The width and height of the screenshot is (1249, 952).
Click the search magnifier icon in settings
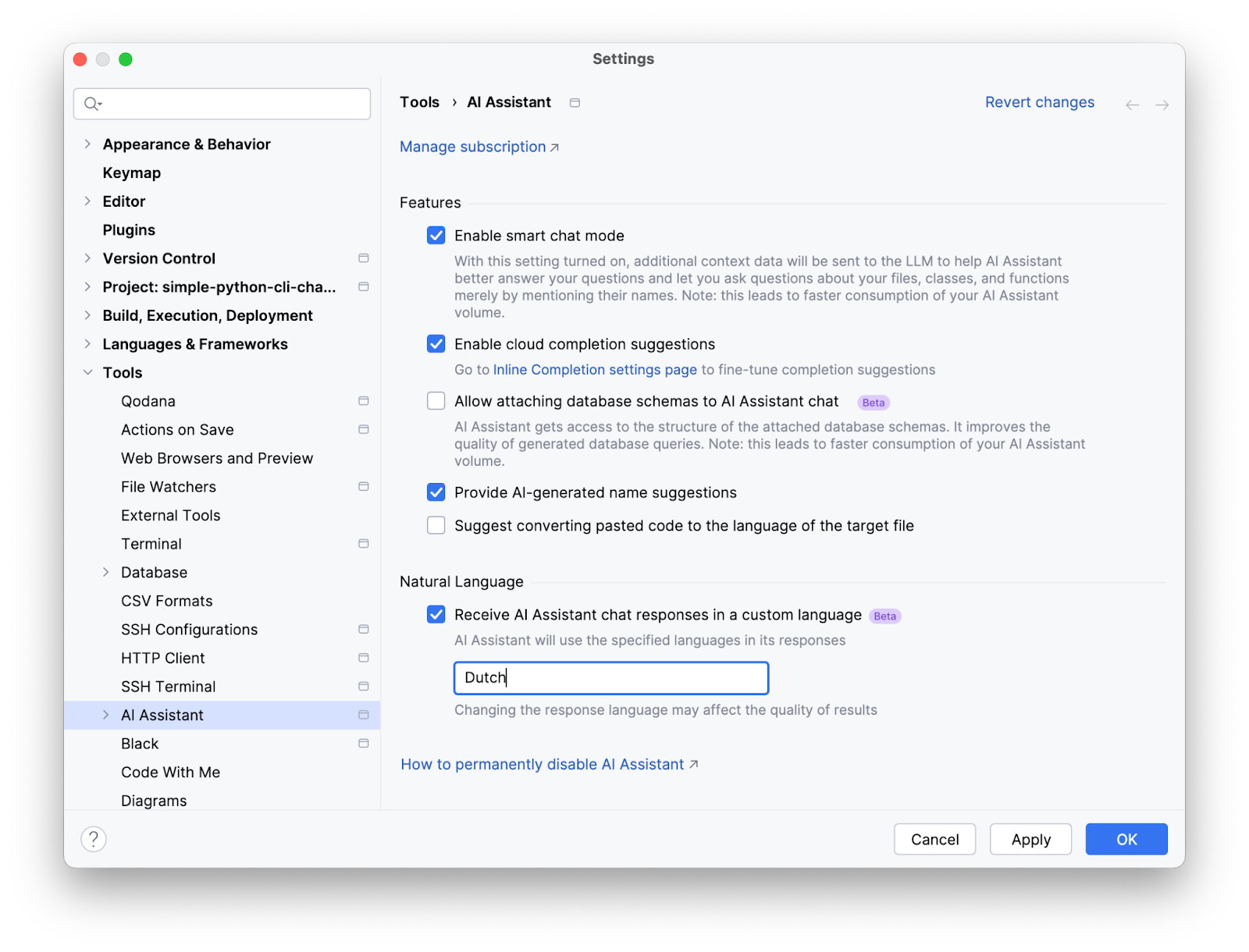coord(92,104)
